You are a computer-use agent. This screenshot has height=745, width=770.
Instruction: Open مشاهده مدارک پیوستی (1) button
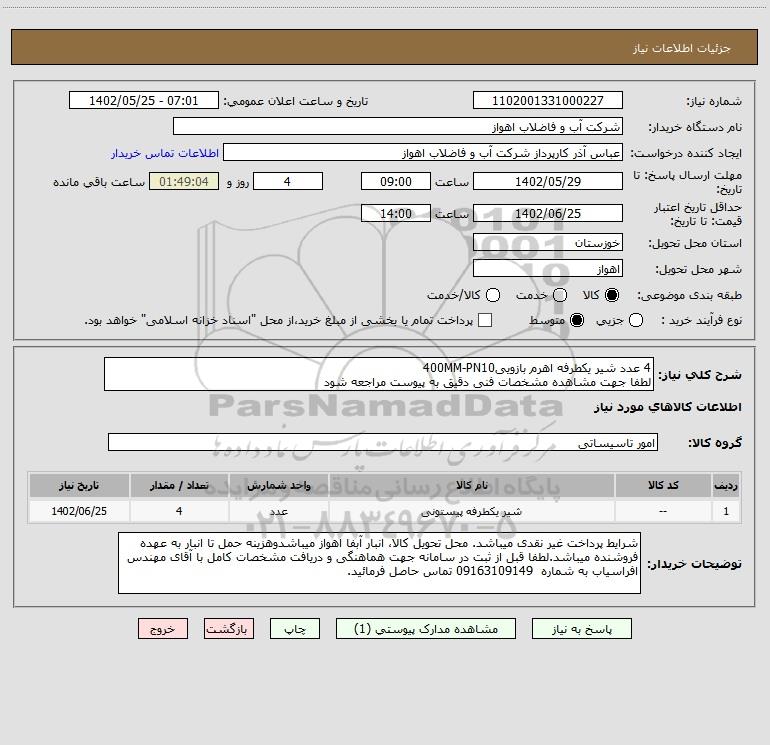tap(426, 629)
